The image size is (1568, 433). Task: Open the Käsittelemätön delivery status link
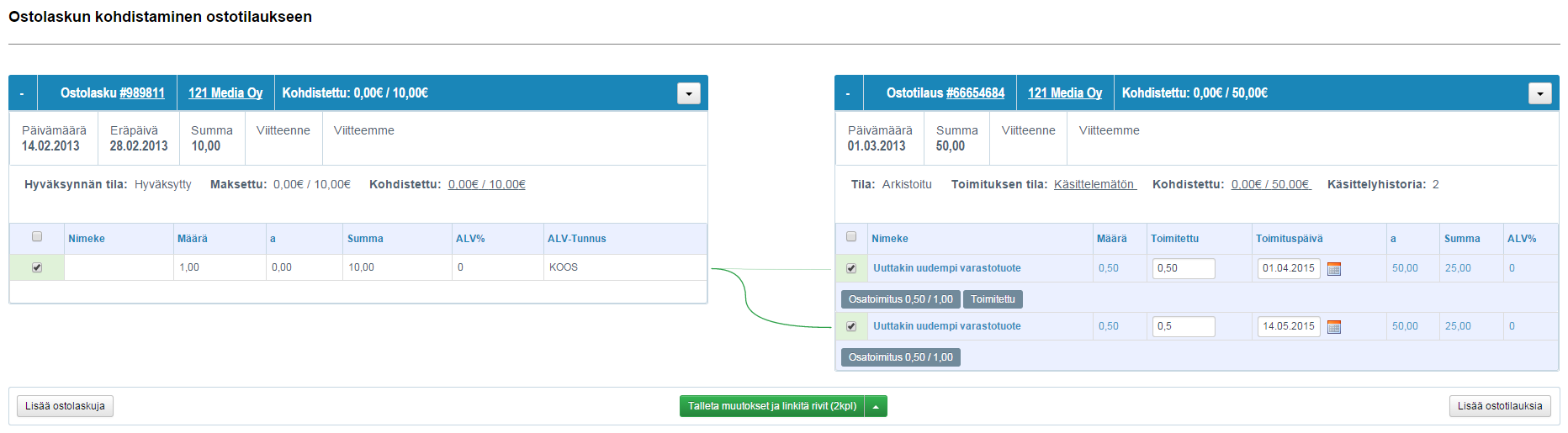tap(1094, 184)
